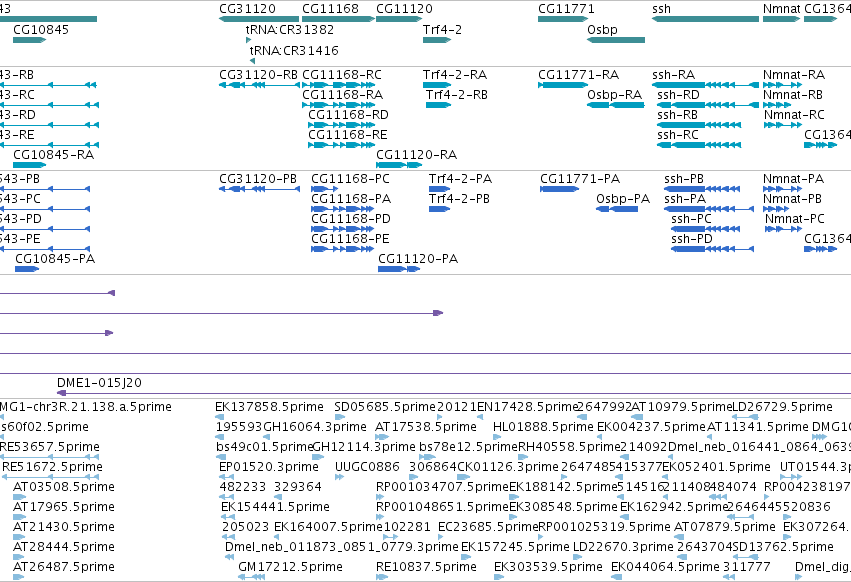Click protein Trf4-2-PA
Image resolution: width=851 pixels, height=582 pixels.
pyautogui.click(x=460, y=179)
